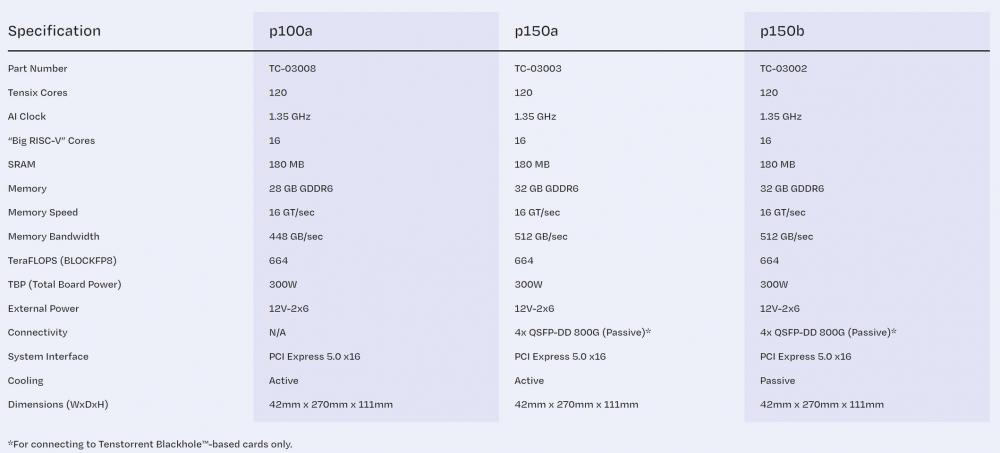Click the System Interface row label
This screenshot has width=1000, height=453.
pos(48,357)
